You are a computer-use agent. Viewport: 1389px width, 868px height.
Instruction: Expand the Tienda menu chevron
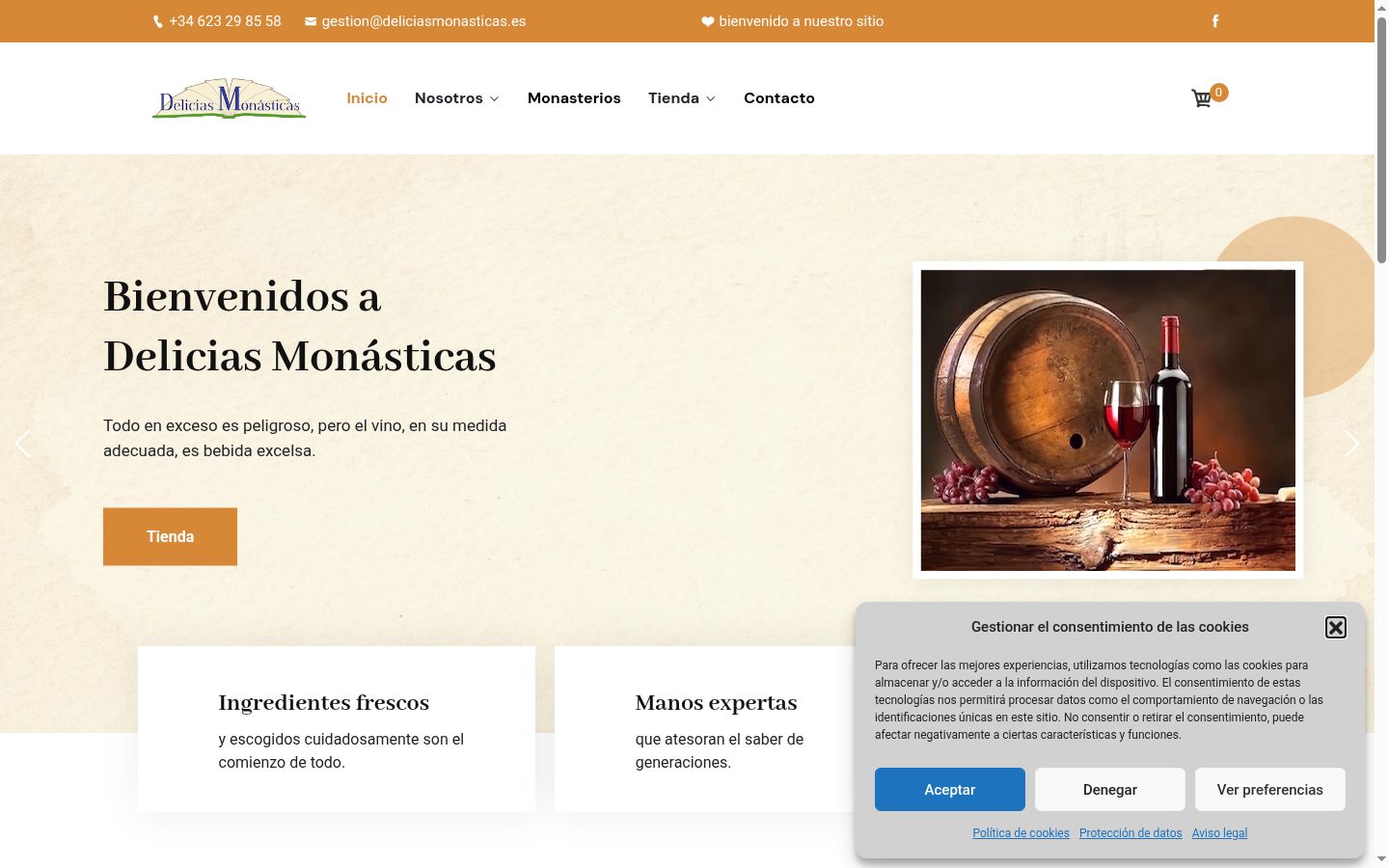click(711, 98)
